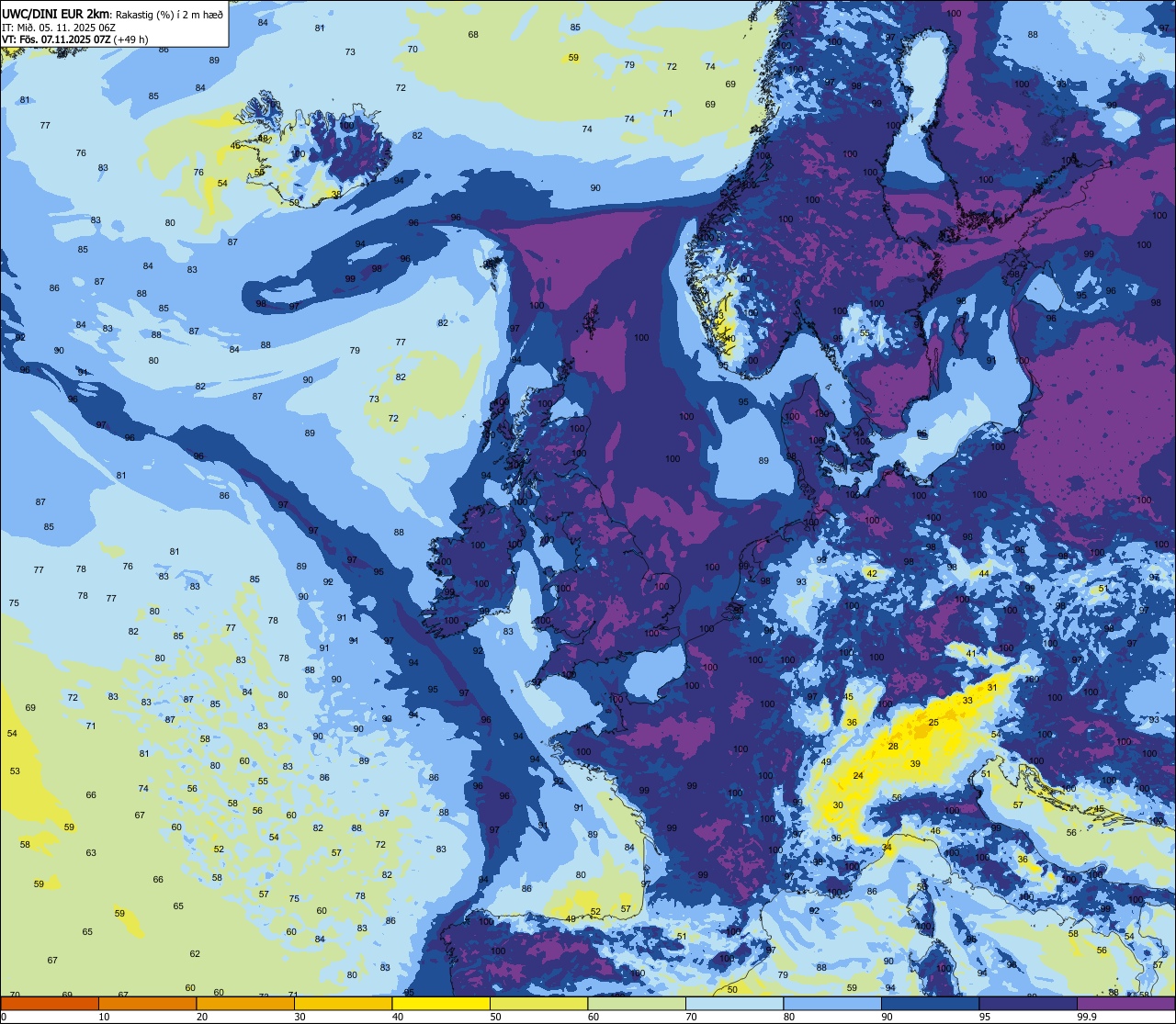Click the IT initialization time line
Screen dimensions: 1176x1024
[59, 28]
